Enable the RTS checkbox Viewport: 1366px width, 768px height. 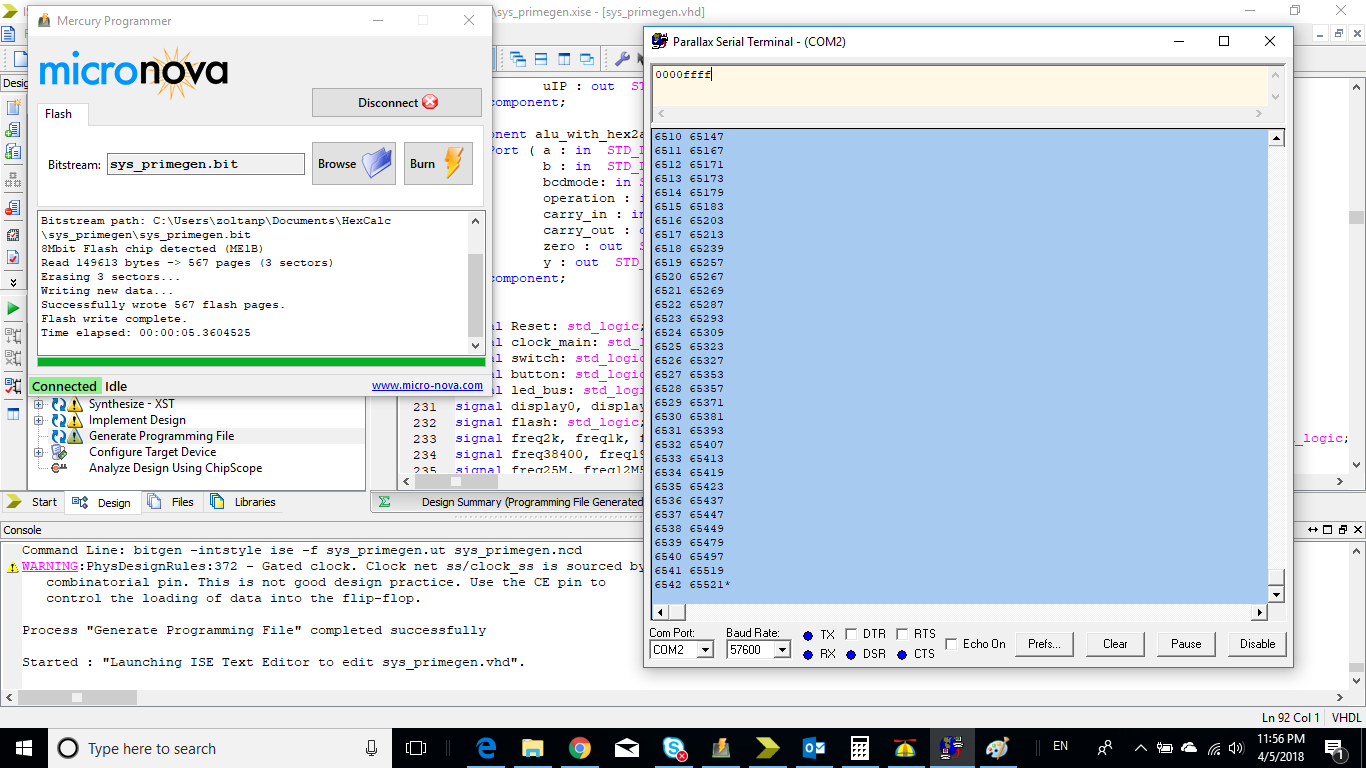[901, 634]
